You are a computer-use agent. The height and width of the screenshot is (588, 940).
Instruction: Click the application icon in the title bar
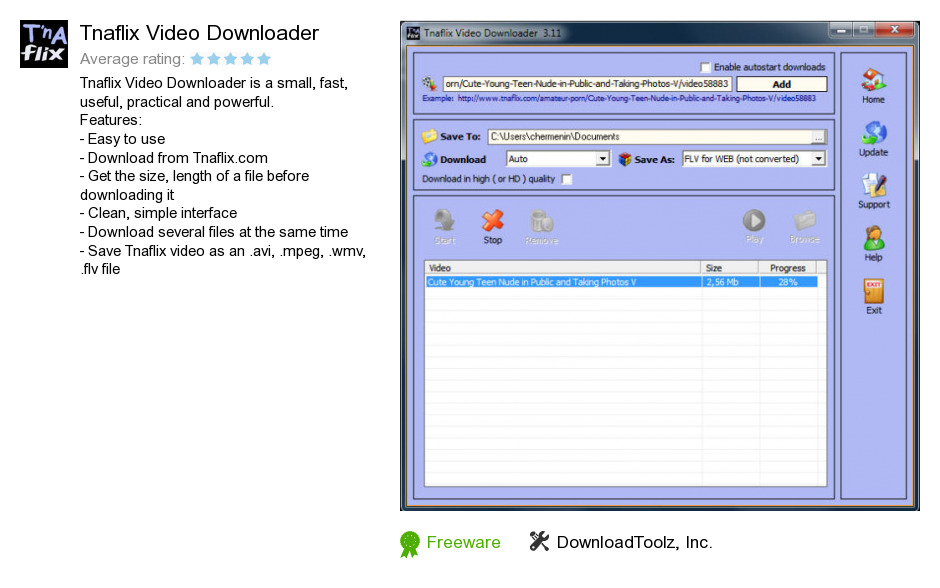click(x=413, y=33)
